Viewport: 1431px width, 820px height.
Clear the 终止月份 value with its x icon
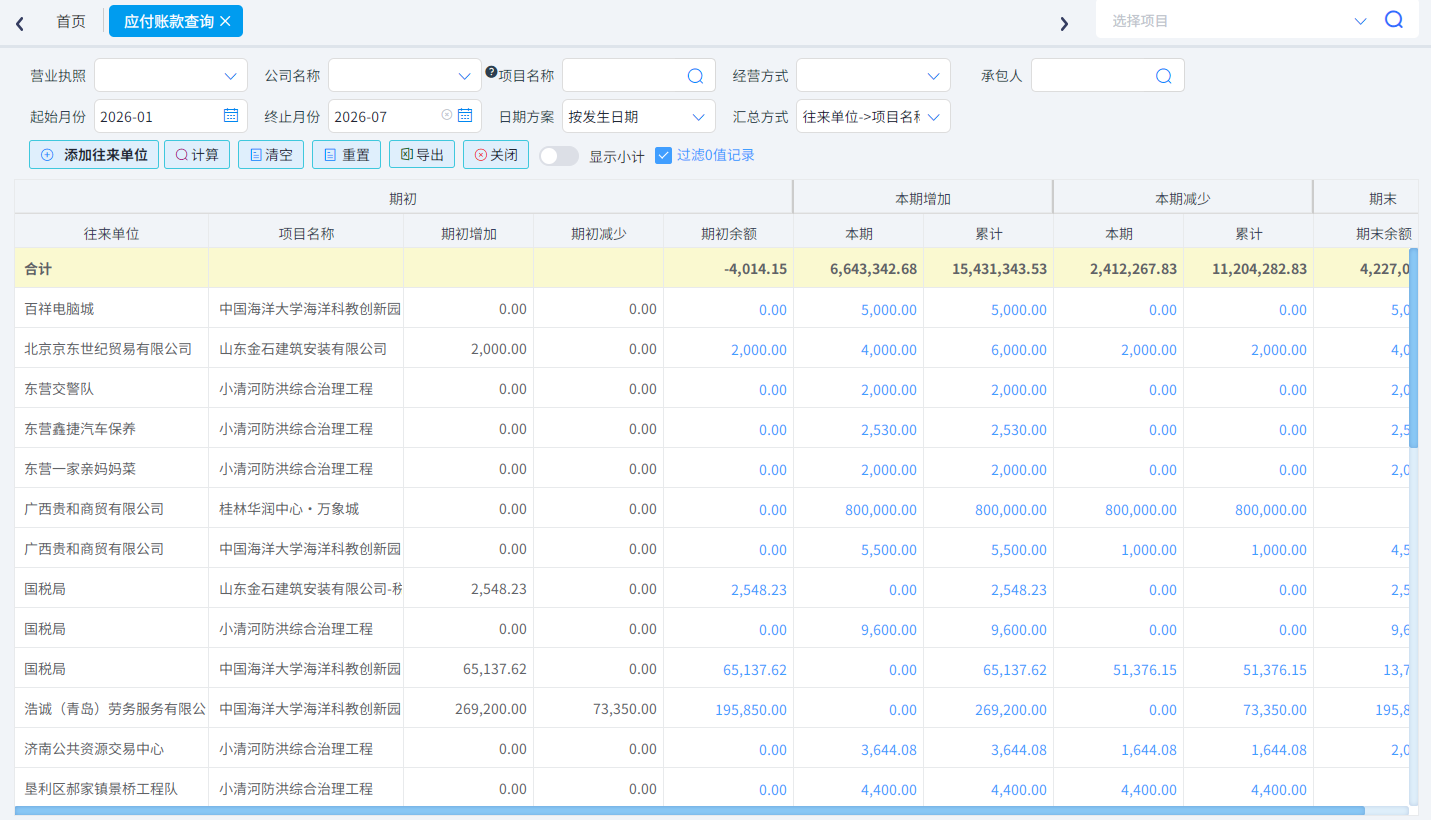pyautogui.click(x=447, y=115)
